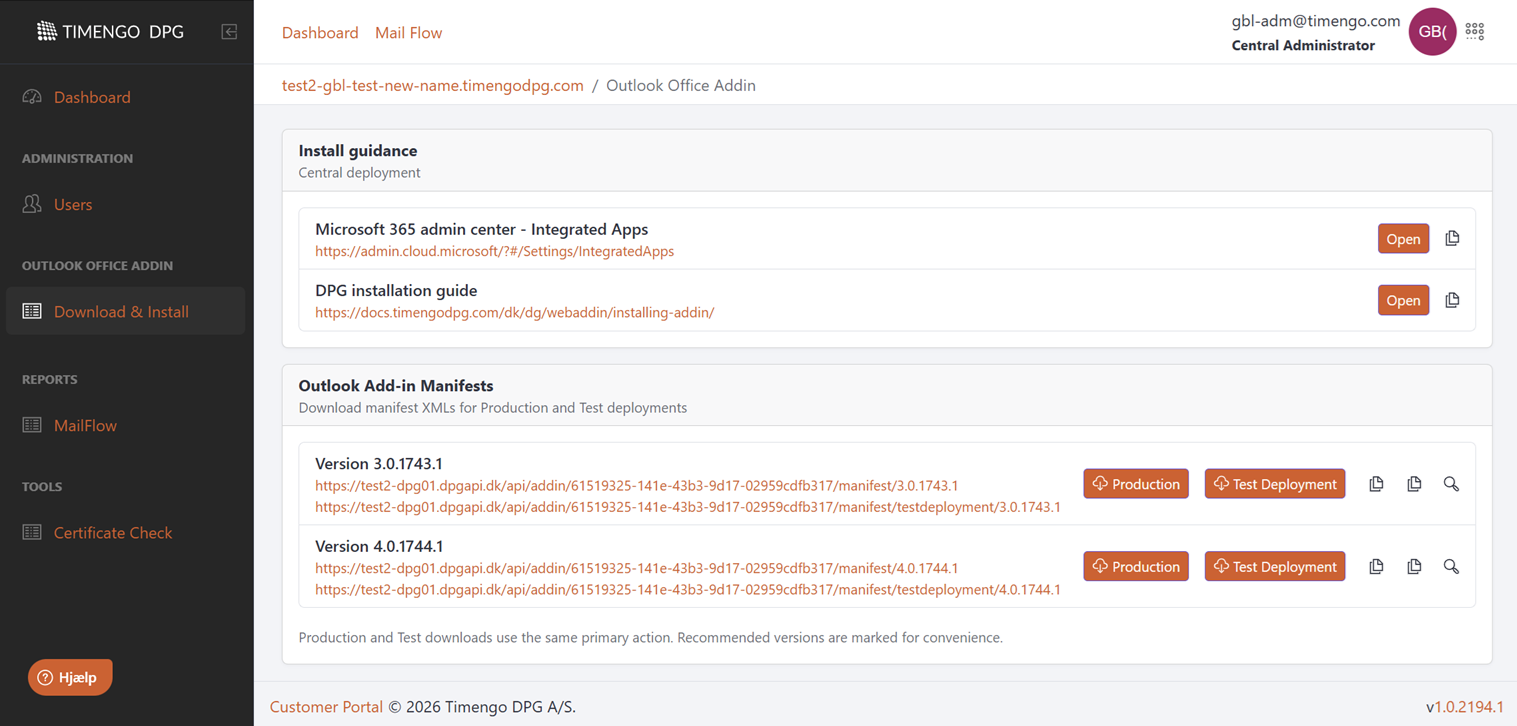Open the app launcher grid icon
The height and width of the screenshot is (726, 1517).
(1474, 32)
